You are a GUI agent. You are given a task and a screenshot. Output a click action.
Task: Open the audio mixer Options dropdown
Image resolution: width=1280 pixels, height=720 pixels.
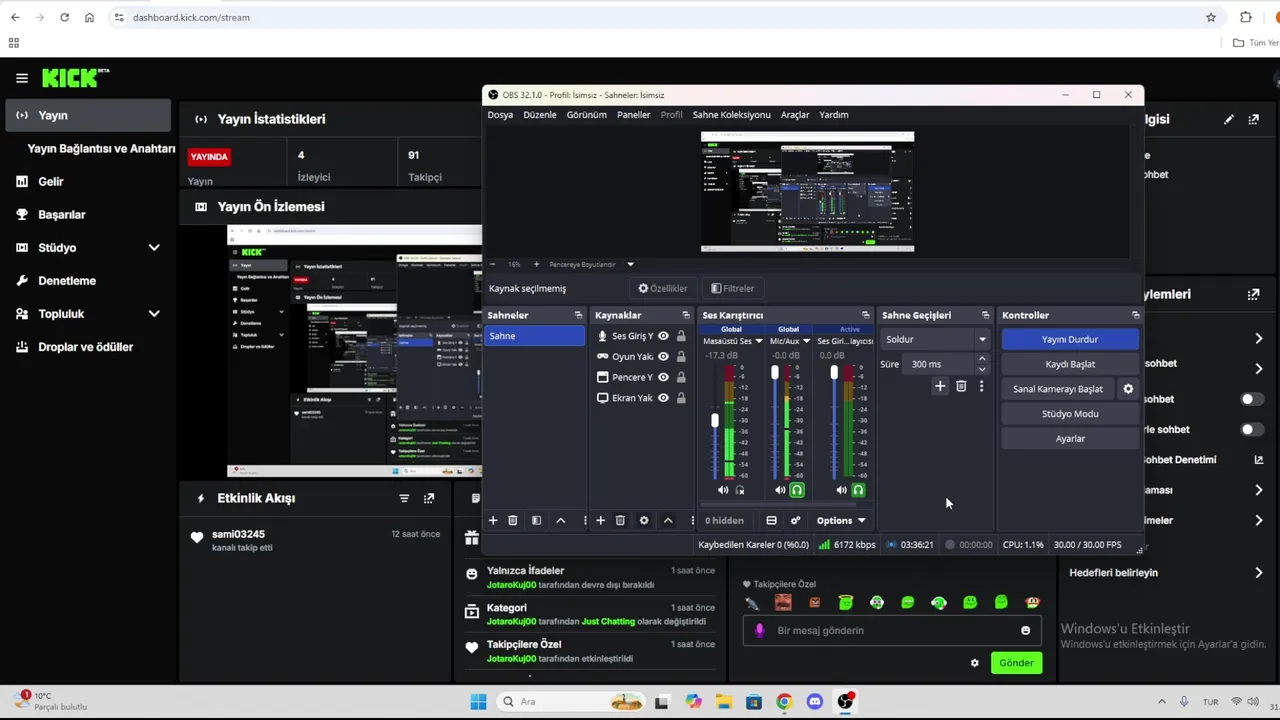(x=841, y=520)
